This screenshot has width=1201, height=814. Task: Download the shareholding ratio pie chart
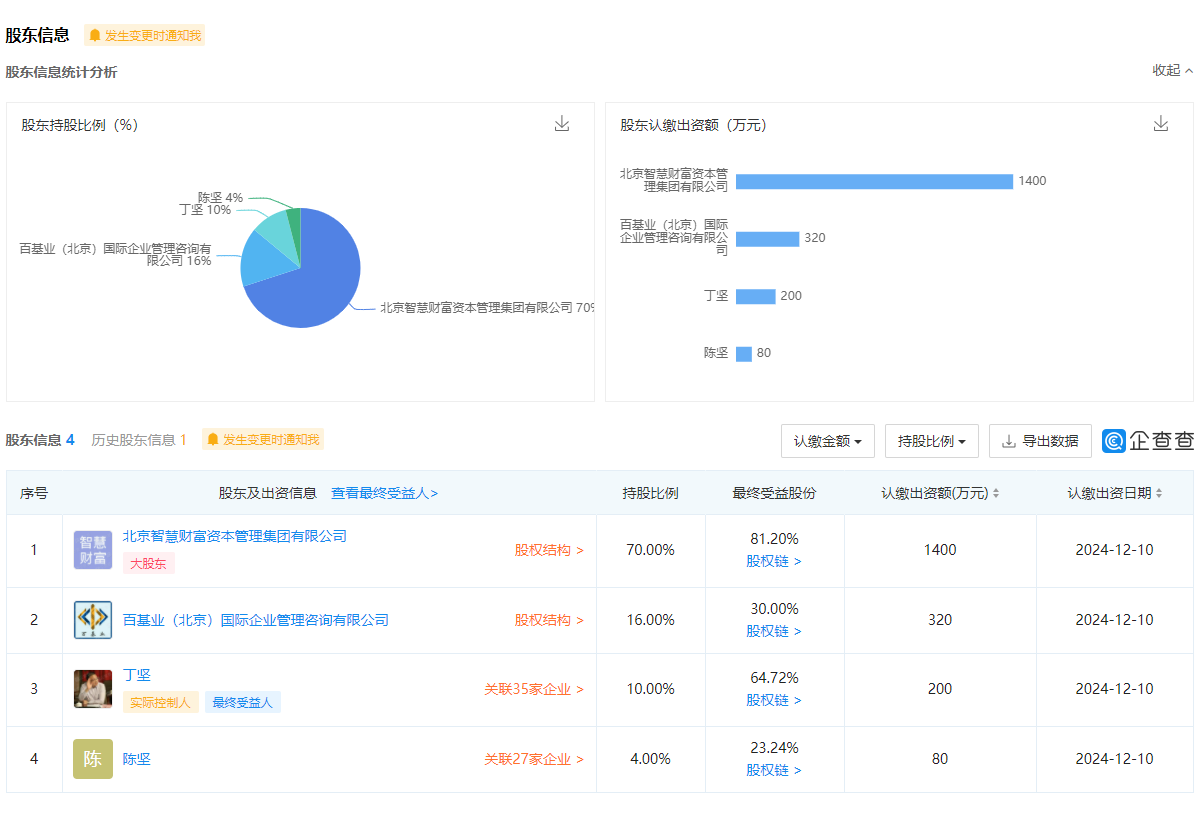pos(562,124)
